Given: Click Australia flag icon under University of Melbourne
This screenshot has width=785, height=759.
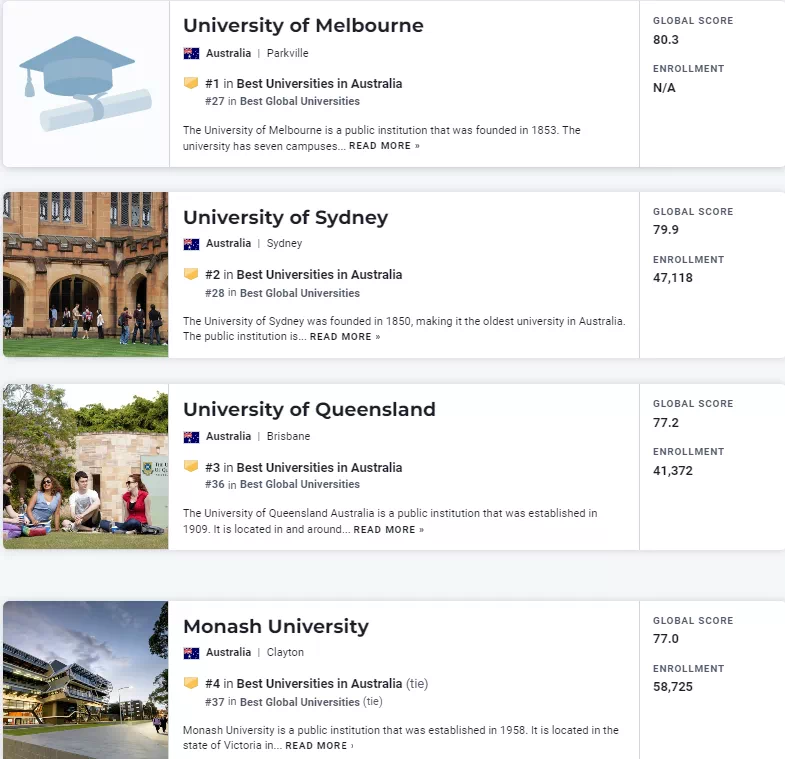Looking at the screenshot, I should pyautogui.click(x=191, y=54).
